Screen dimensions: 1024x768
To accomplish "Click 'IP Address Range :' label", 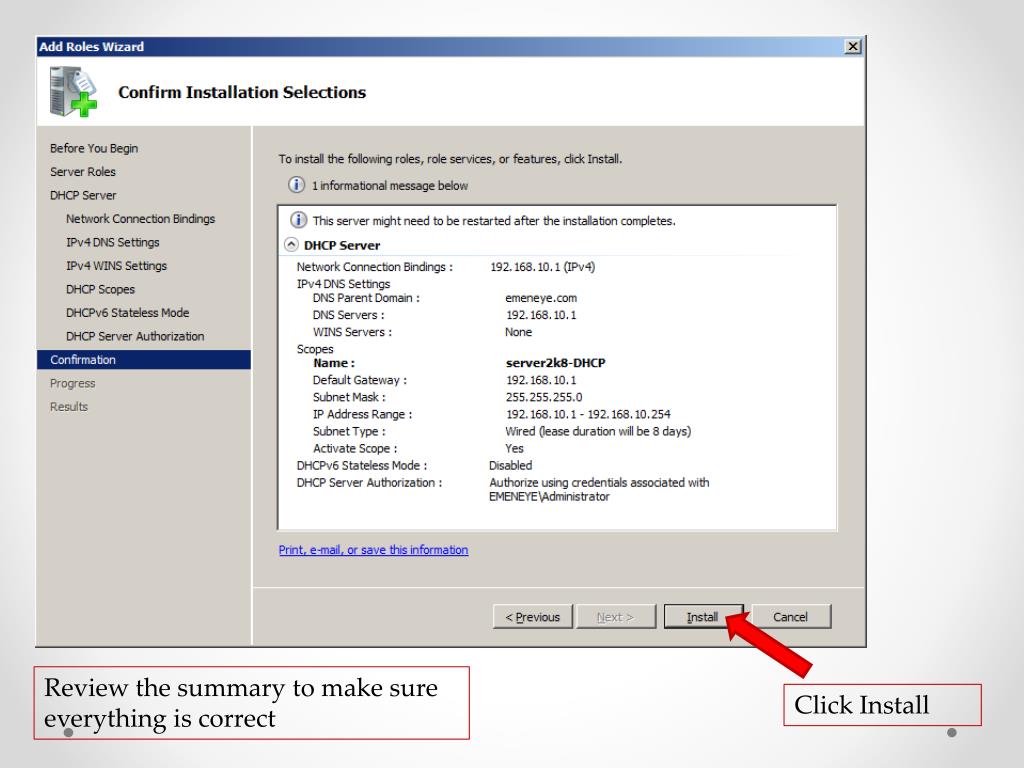I will 362,414.
